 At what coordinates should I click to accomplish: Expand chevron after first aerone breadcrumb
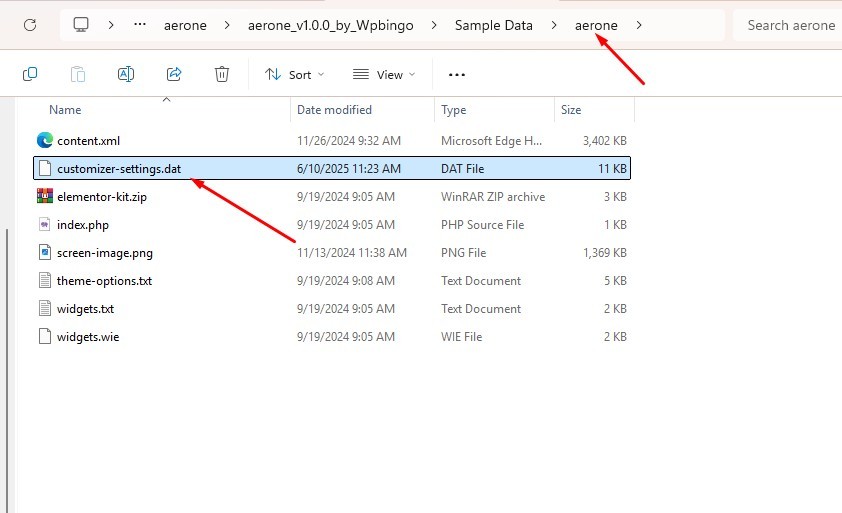pos(227,25)
